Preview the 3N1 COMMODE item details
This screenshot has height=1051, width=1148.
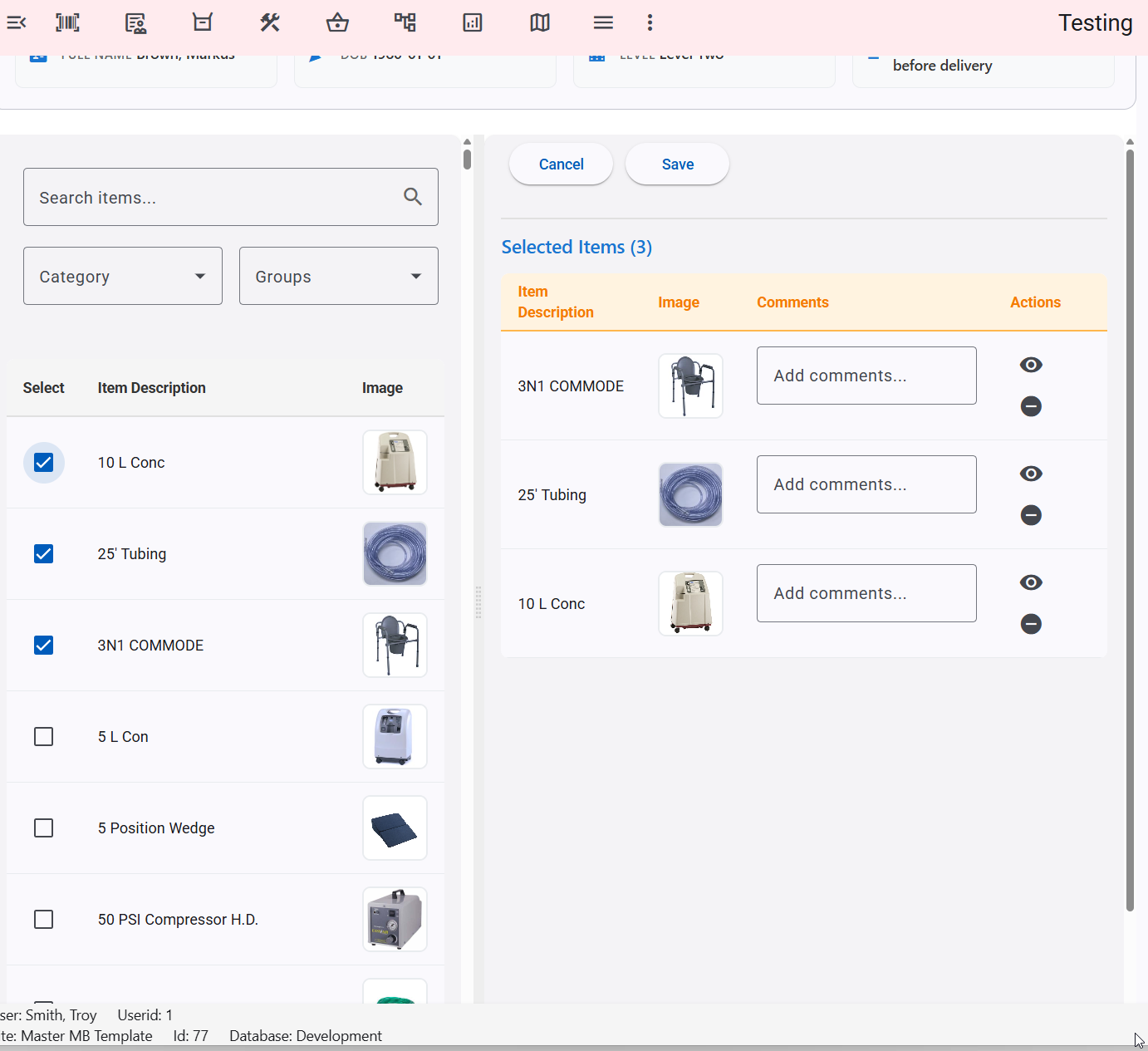[1031, 364]
